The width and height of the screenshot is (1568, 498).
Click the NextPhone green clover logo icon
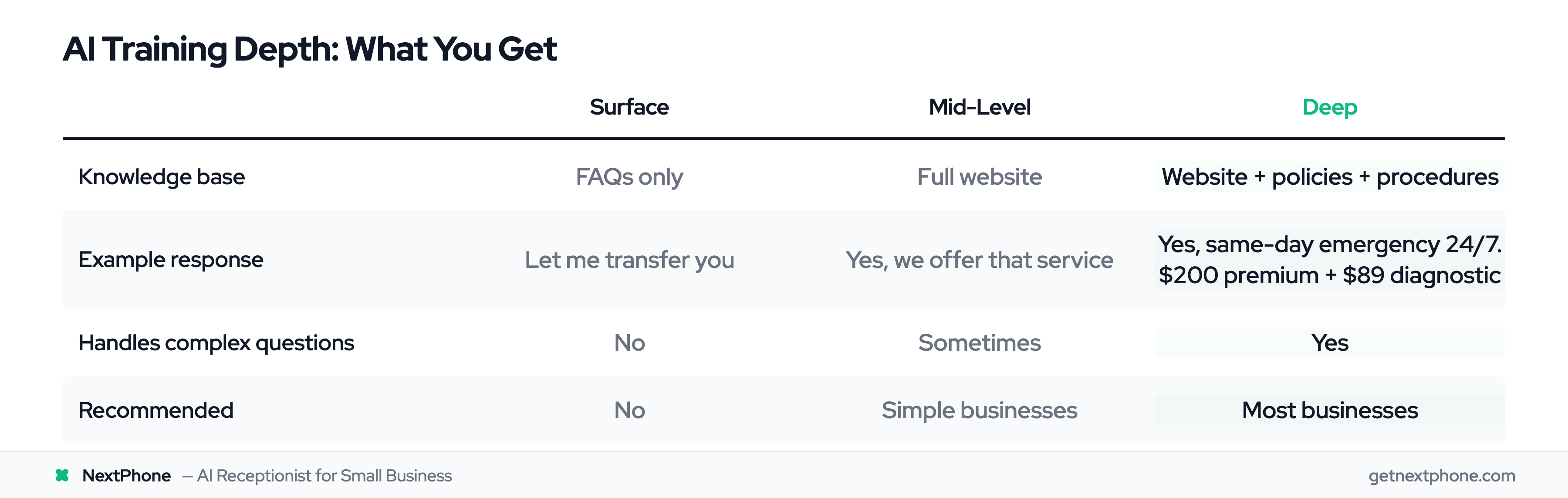point(62,475)
